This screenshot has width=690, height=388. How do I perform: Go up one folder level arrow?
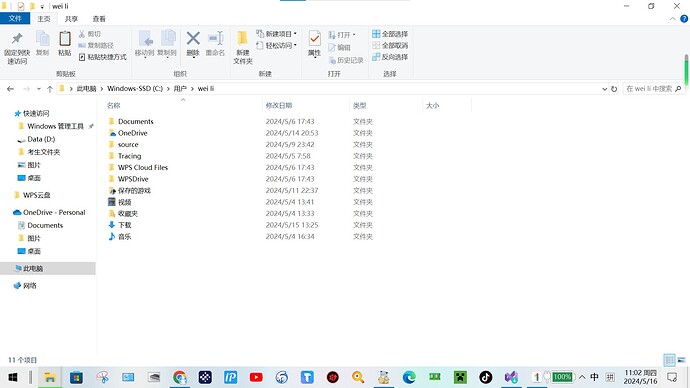point(50,89)
